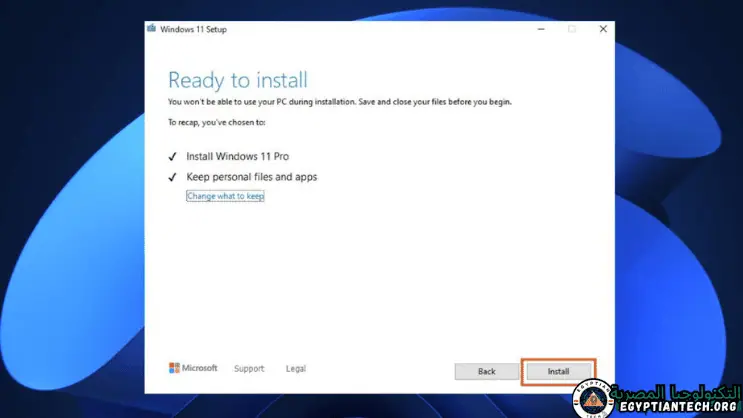Open the Legal link
This screenshot has width=743, height=418.
(x=296, y=369)
